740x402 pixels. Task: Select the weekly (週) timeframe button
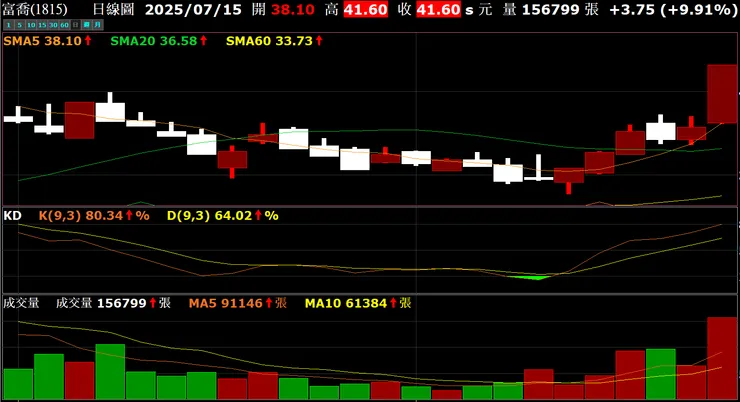coord(87,25)
